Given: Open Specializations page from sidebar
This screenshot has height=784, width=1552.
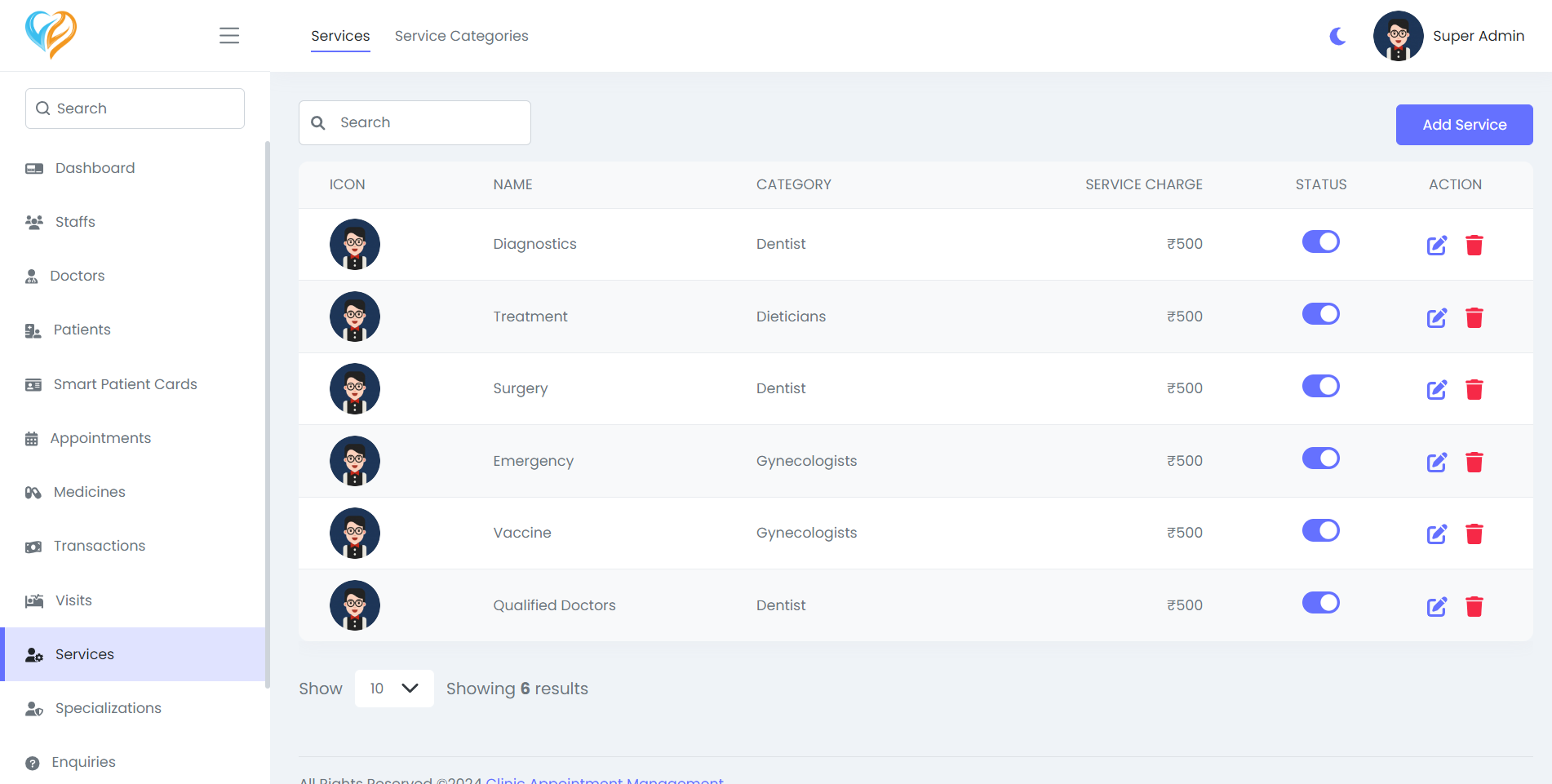Looking at the screenshot, I should click(x=108, y=708).
